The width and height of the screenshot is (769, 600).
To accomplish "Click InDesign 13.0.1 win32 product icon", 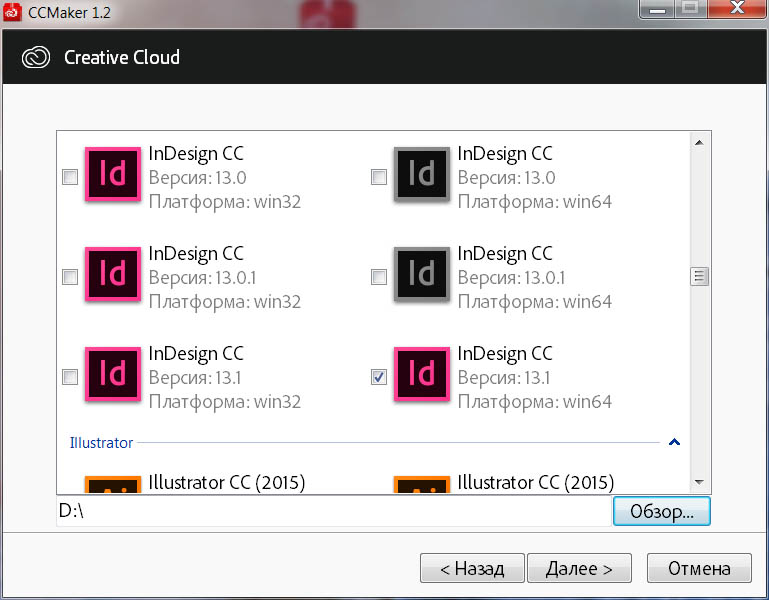I will click(x=113, y=274).
